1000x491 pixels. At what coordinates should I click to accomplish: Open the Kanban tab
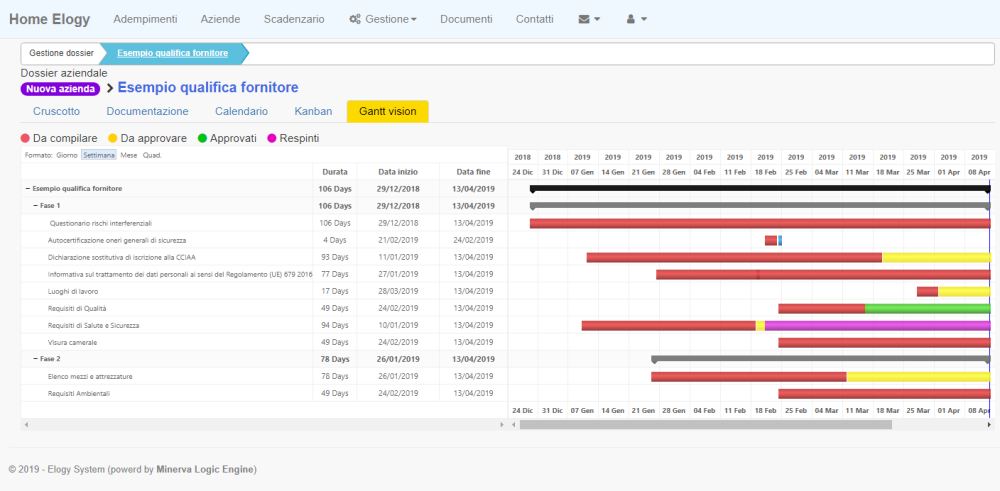coord(313,111)
